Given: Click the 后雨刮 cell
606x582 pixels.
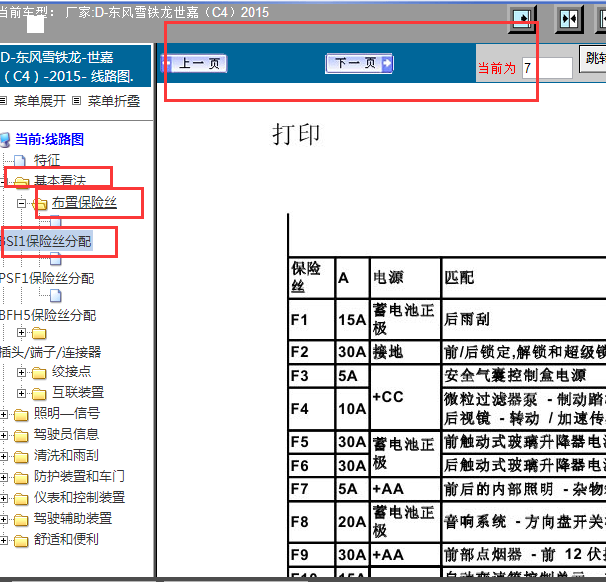Looking at the screenshot, I should [524, 319].
